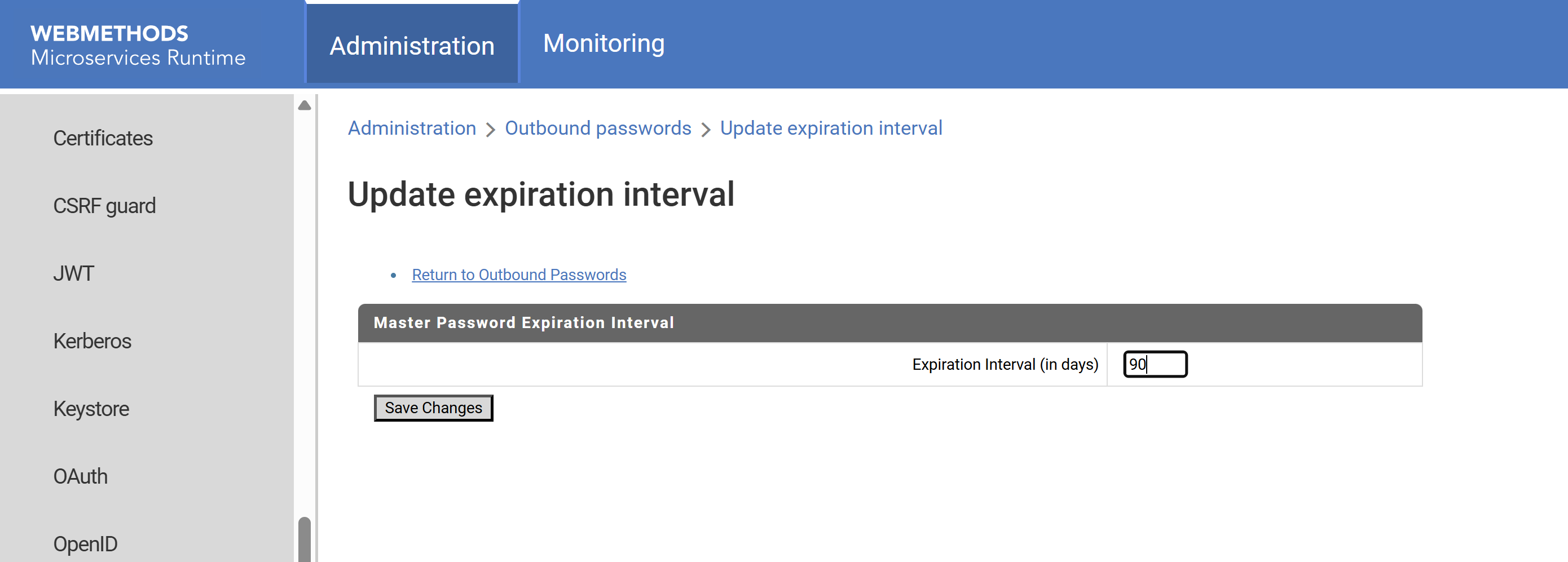The height and width of the screenshot is (562, 1568).
Task: Click Administration breadcrumb link
Action: (x=412, y=129)
